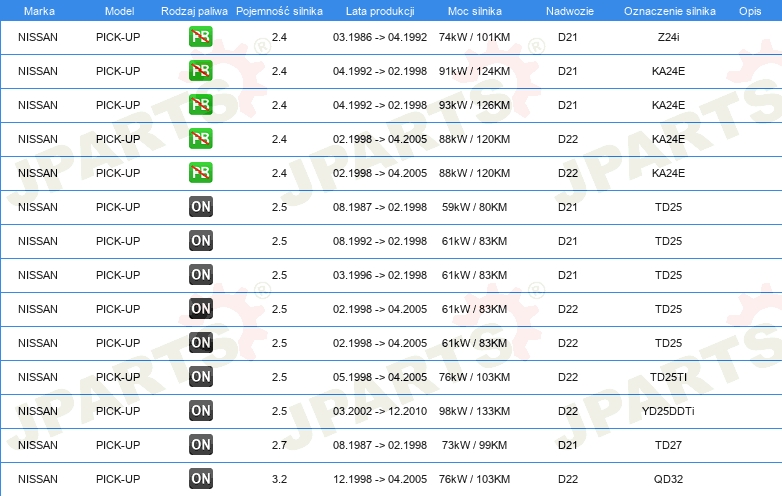Viewport: 782px width, 496px height.
Task: Click KA24E in the 91kW / 124KM row
Action: click(x=668, y=71)
